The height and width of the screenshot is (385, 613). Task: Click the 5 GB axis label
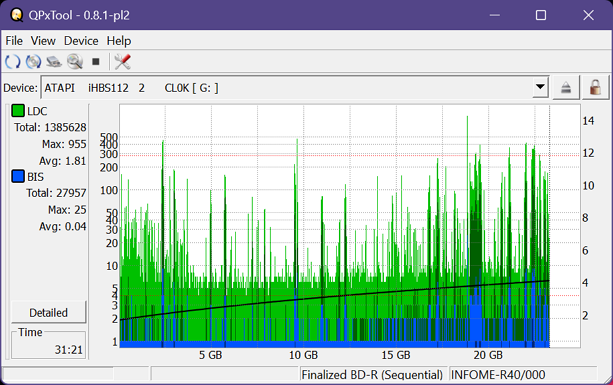click(x=210, y=355)
